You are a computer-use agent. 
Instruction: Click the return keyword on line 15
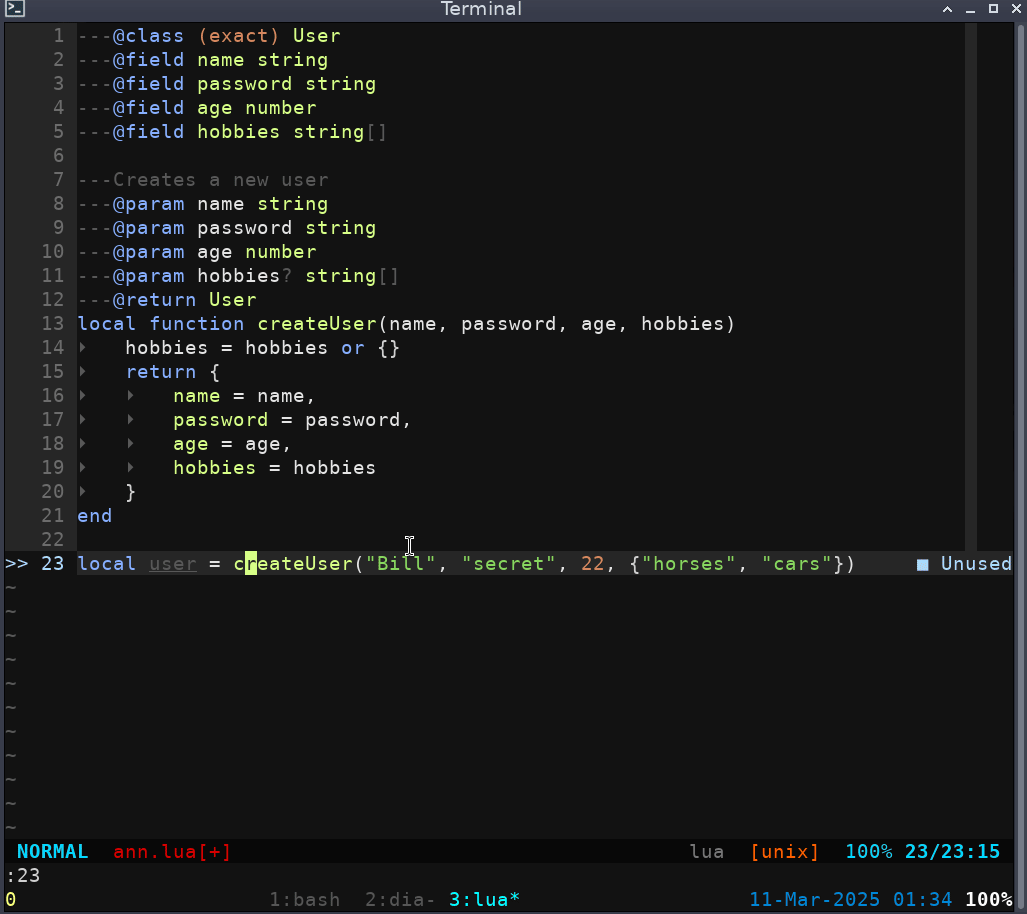coord(160,371)
